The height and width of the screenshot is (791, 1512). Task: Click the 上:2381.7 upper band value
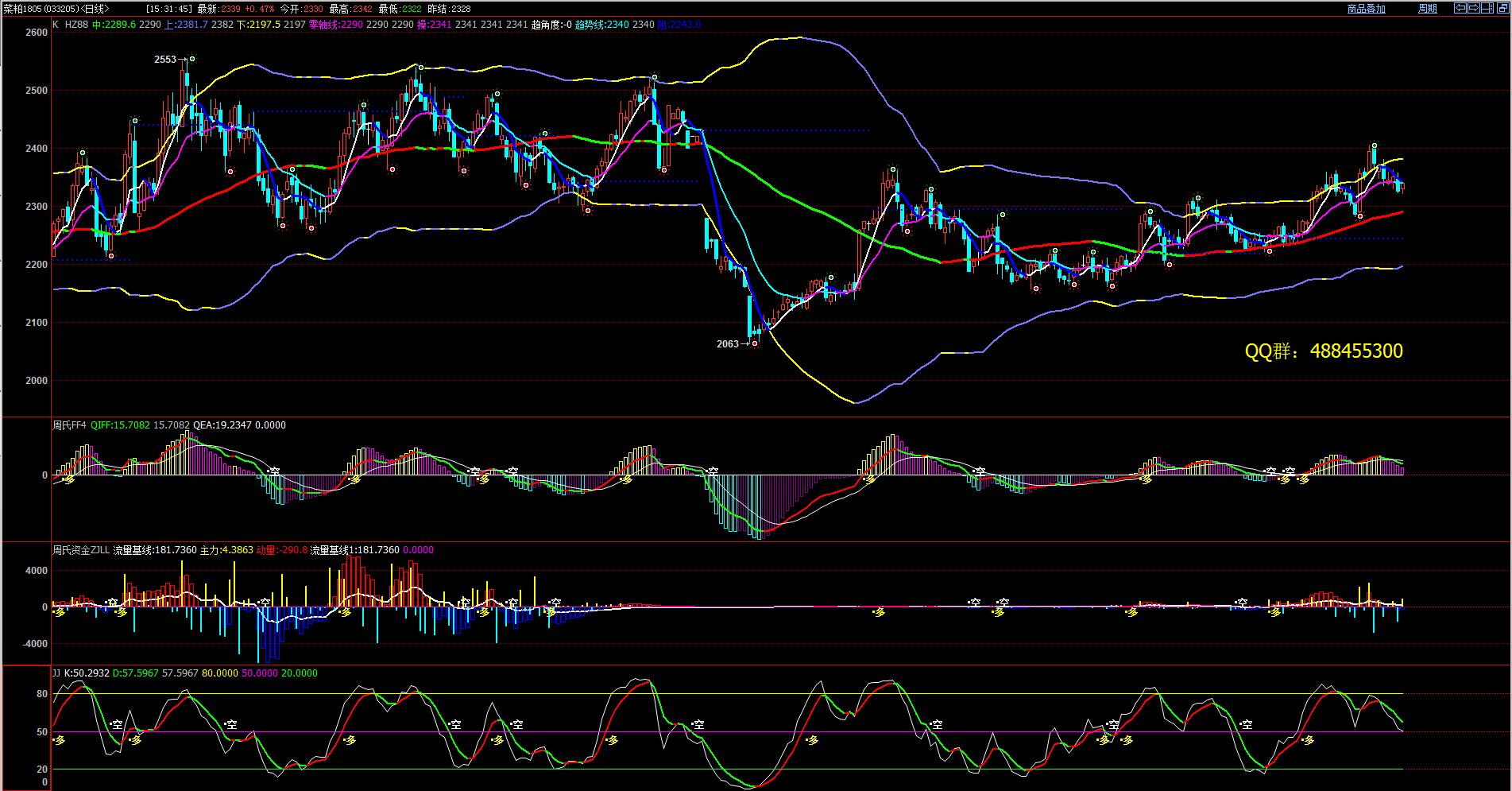tap(186, 25)
